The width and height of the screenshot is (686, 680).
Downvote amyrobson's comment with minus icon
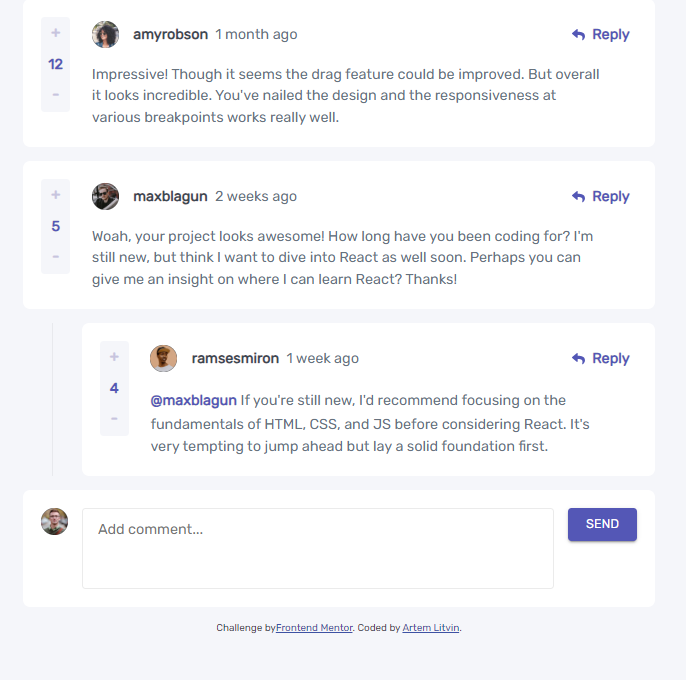pos(56,95)
